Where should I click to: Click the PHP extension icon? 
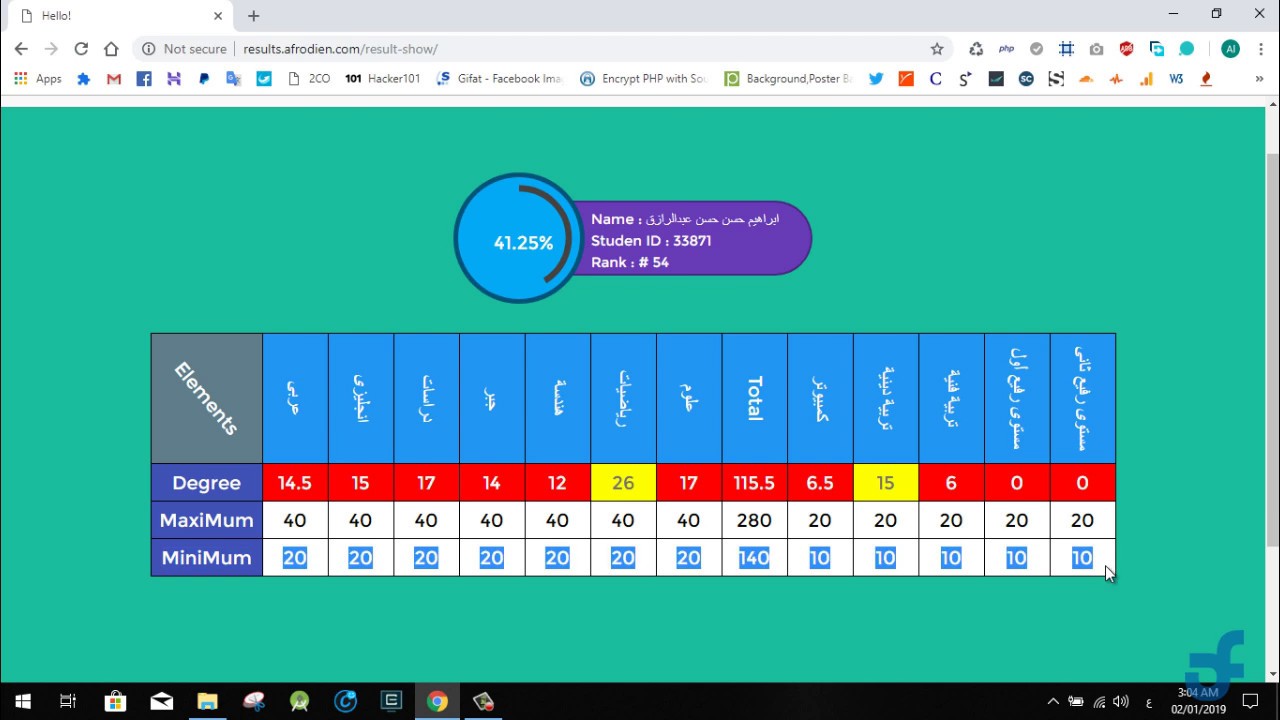(1006, 48)
